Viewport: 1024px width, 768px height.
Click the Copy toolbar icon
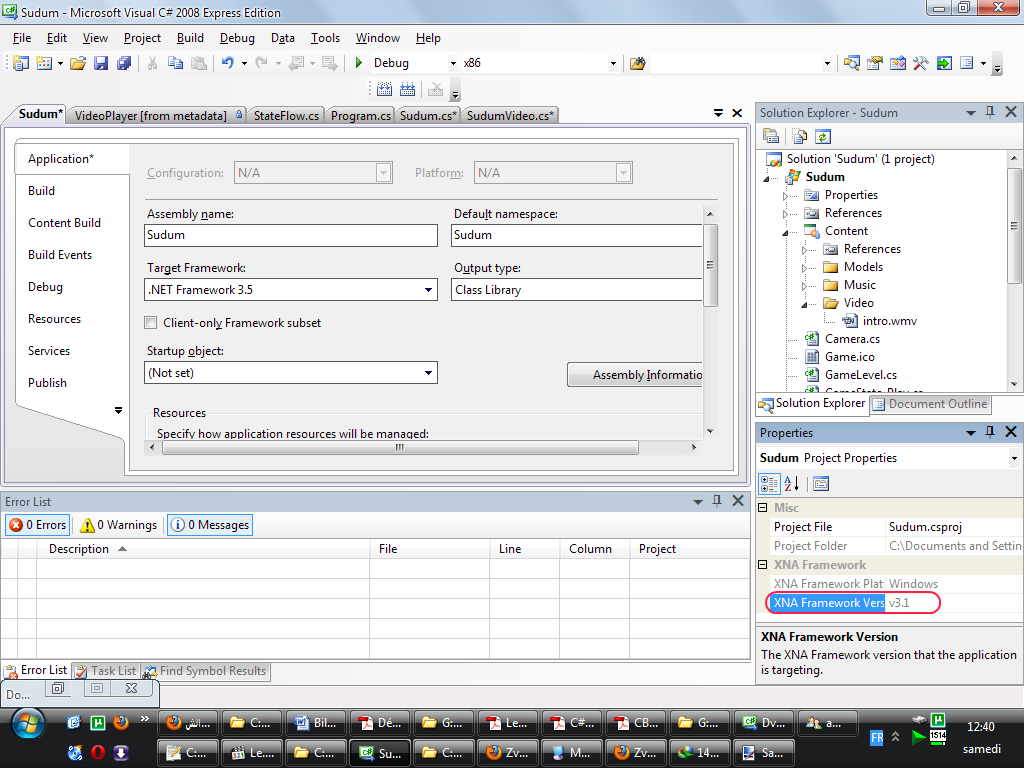tap(175, 63)
